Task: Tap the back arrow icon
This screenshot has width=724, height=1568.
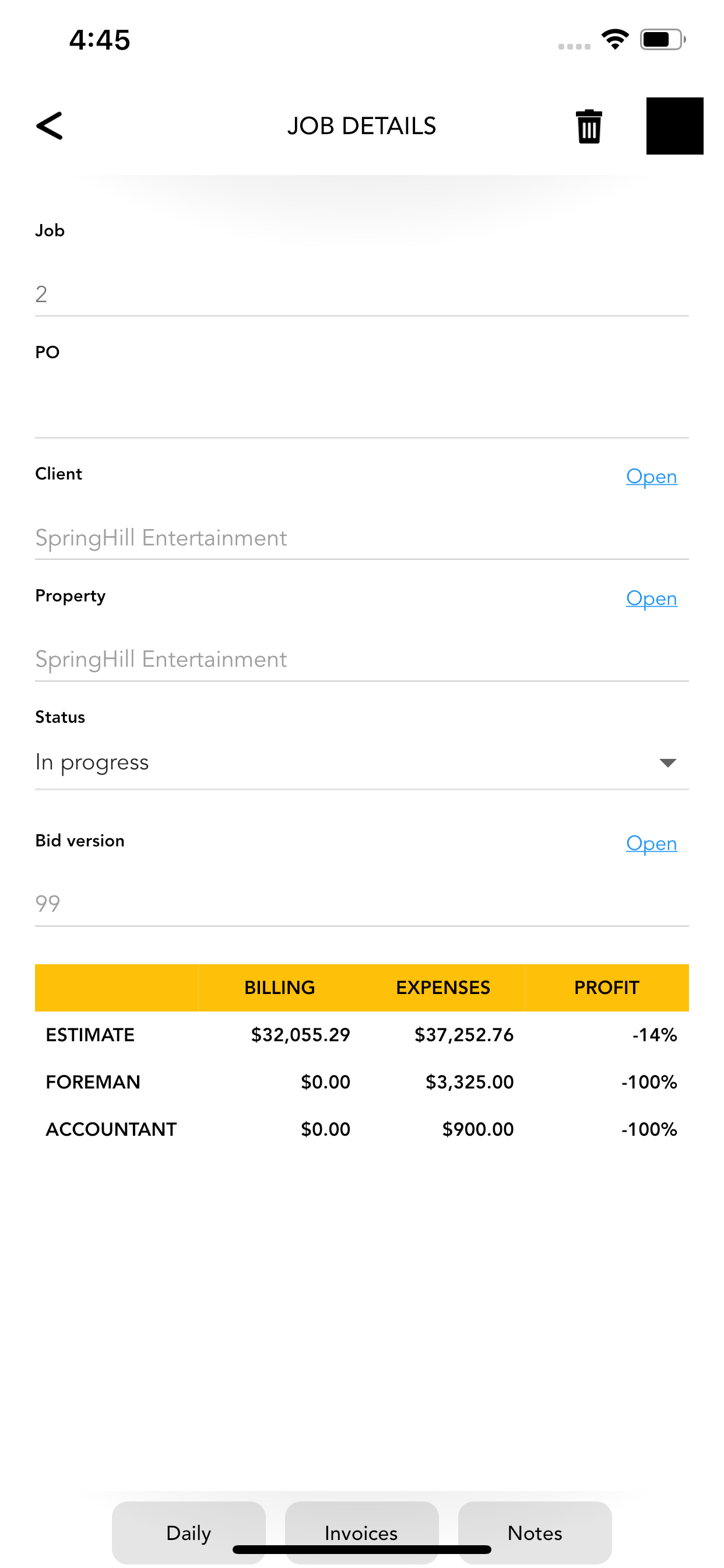Action: (x=50, y=126)
